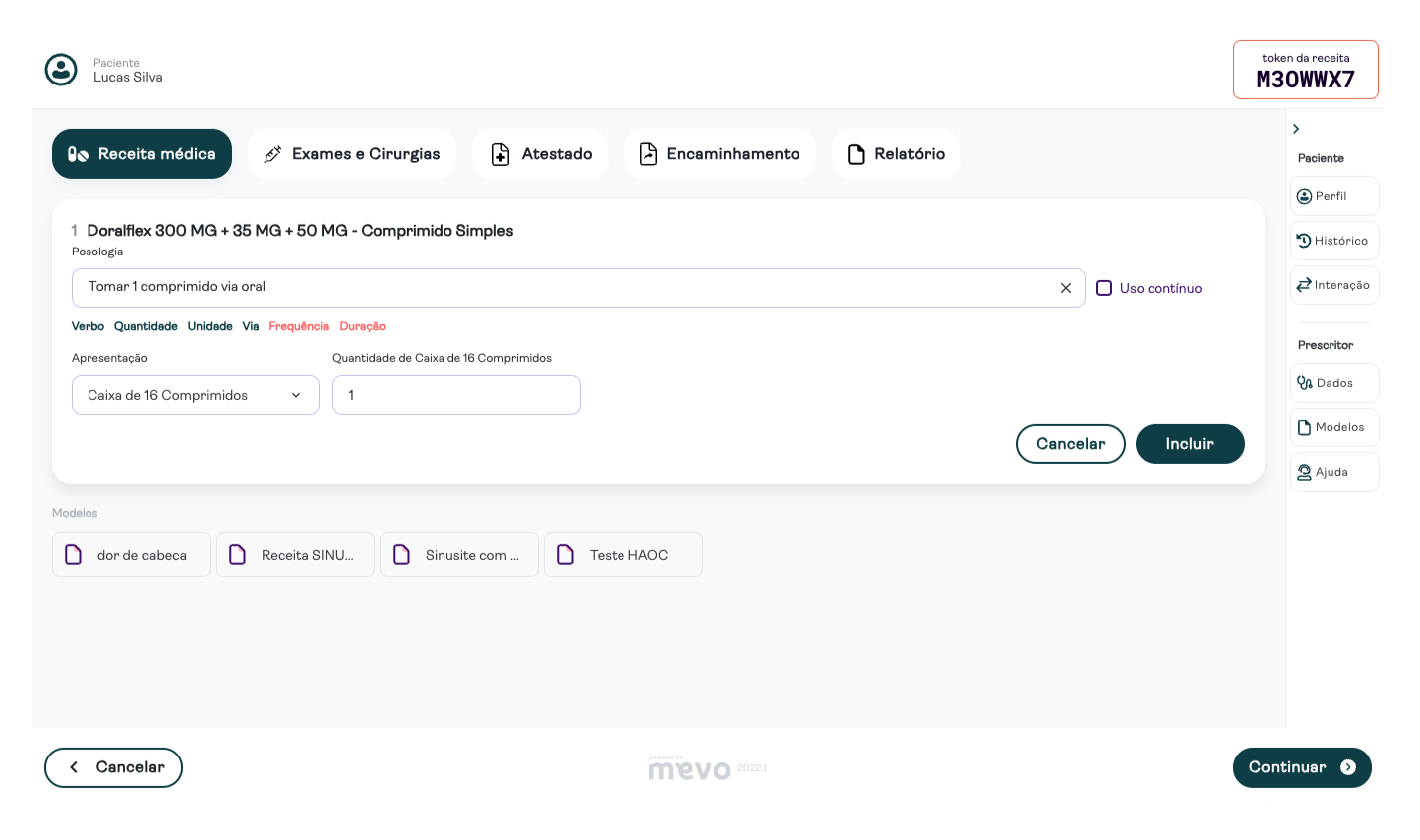Open patient Histórico
The width and height of the screenshot is (1420, 840).
point(1333,241)
